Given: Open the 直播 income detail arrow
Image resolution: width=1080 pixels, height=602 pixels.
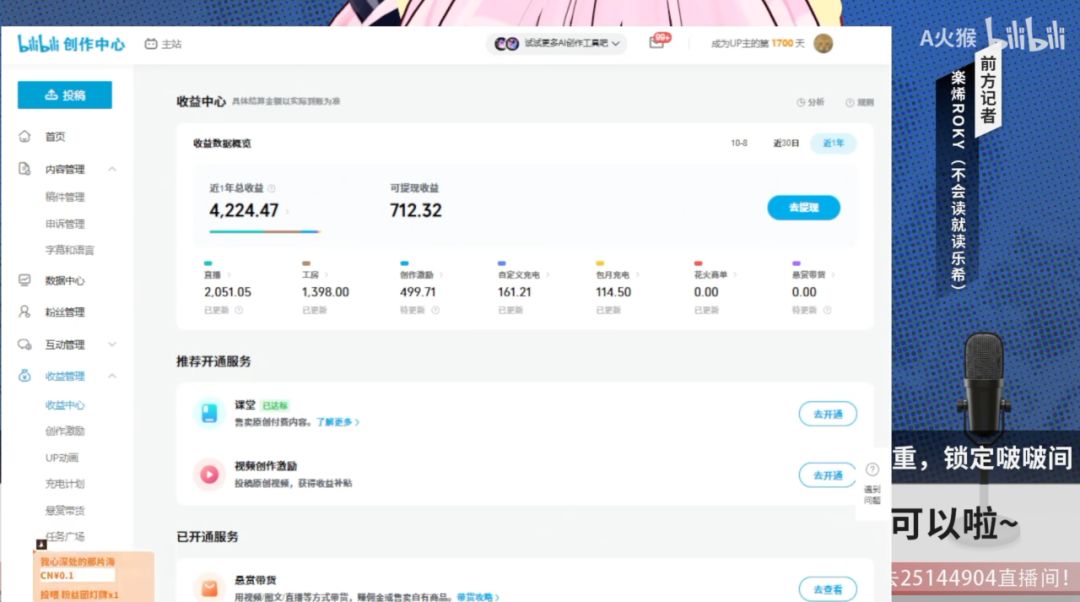Looking at the screenshot, I should (229, 275).
